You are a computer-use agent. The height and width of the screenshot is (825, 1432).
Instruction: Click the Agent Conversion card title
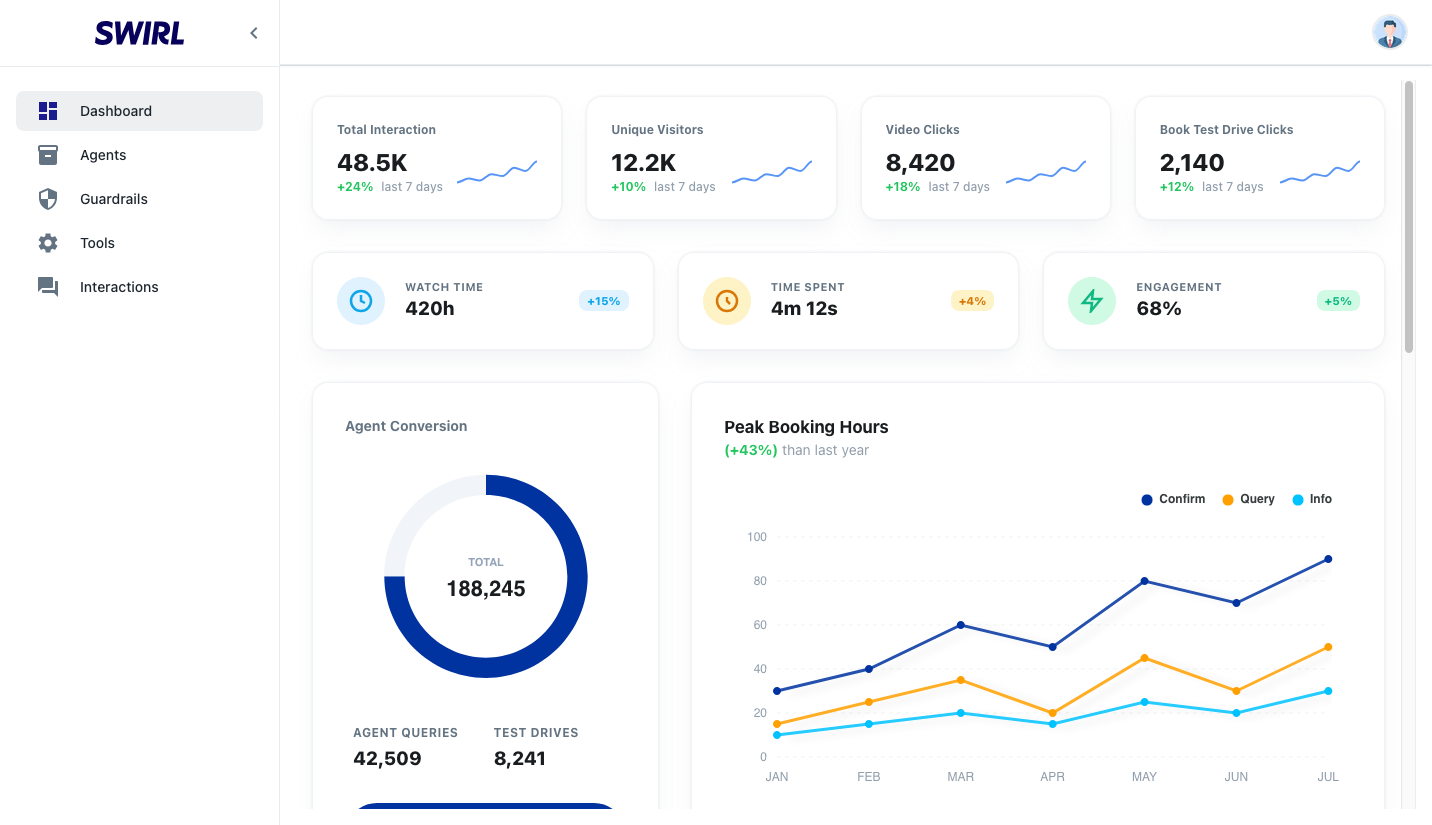pos(406,426)
